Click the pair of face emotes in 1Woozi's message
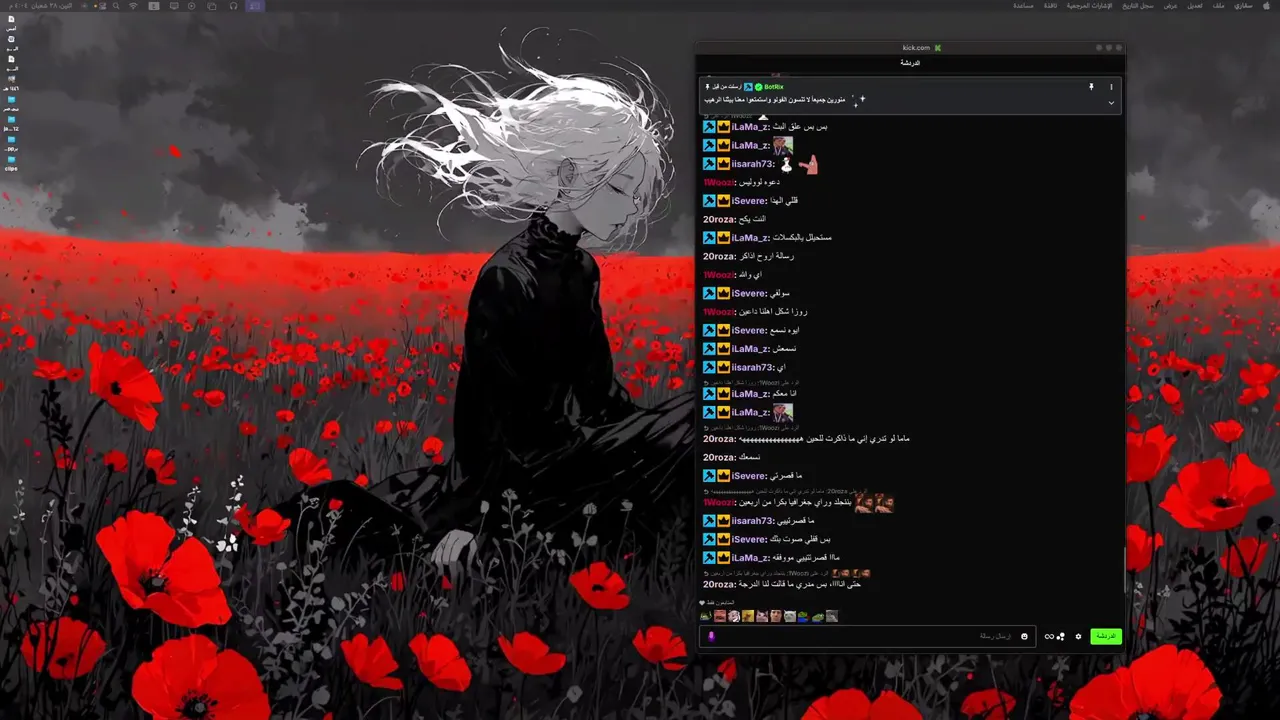Screen dimensions: 1280x720 coord(874,503)
